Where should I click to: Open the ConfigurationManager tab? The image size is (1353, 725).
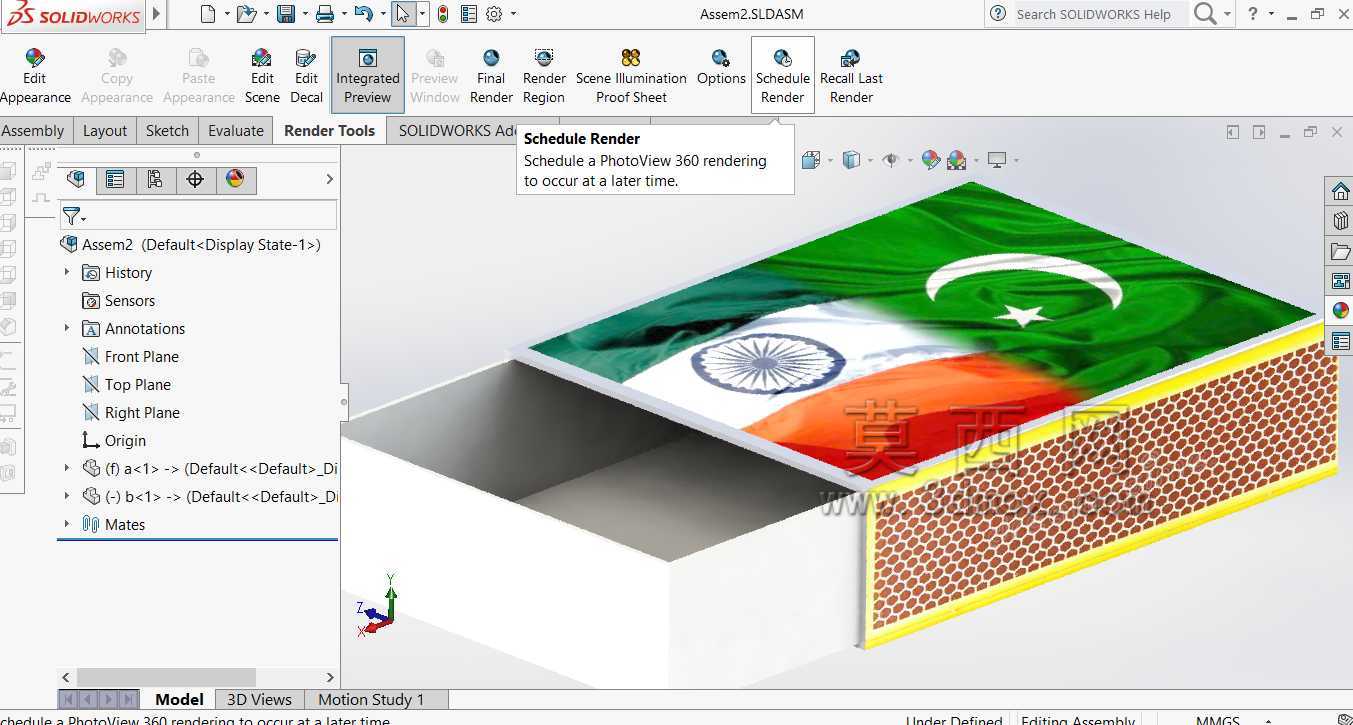155,179
